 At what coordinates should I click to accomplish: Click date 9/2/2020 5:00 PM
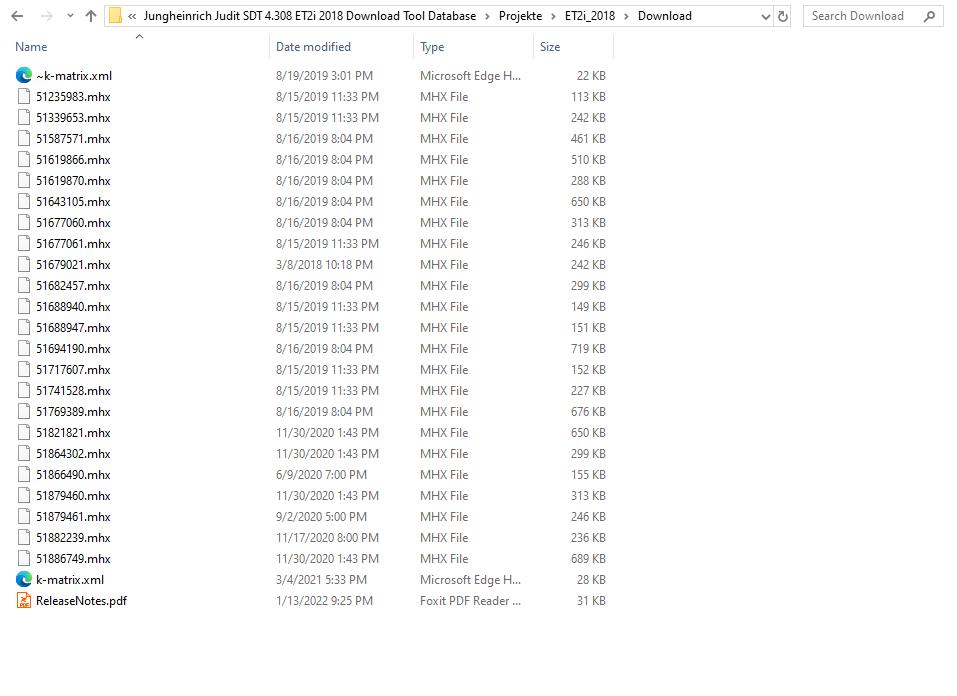(321, 517)
